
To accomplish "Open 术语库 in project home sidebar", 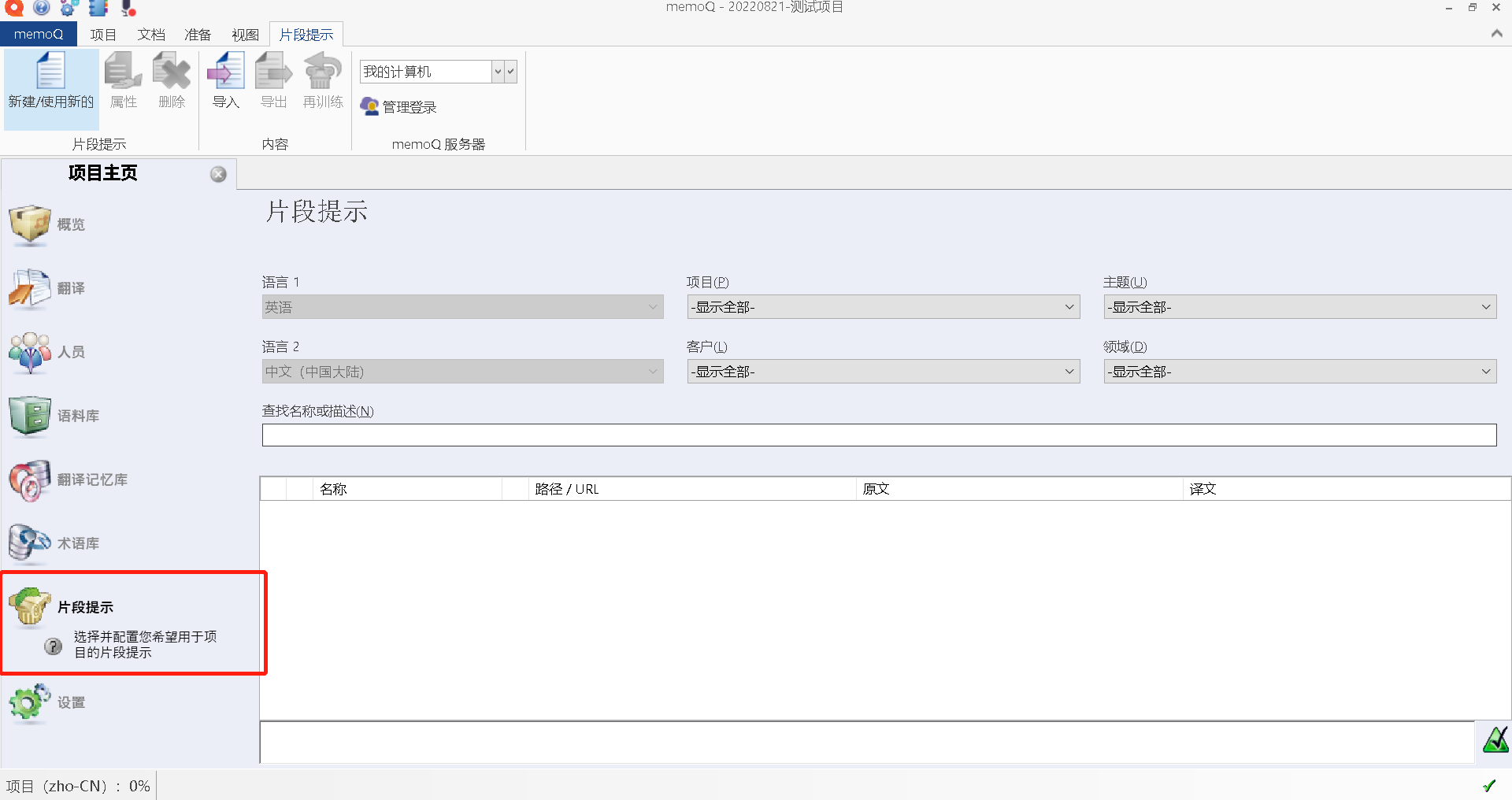I will [x=54, y=543].
